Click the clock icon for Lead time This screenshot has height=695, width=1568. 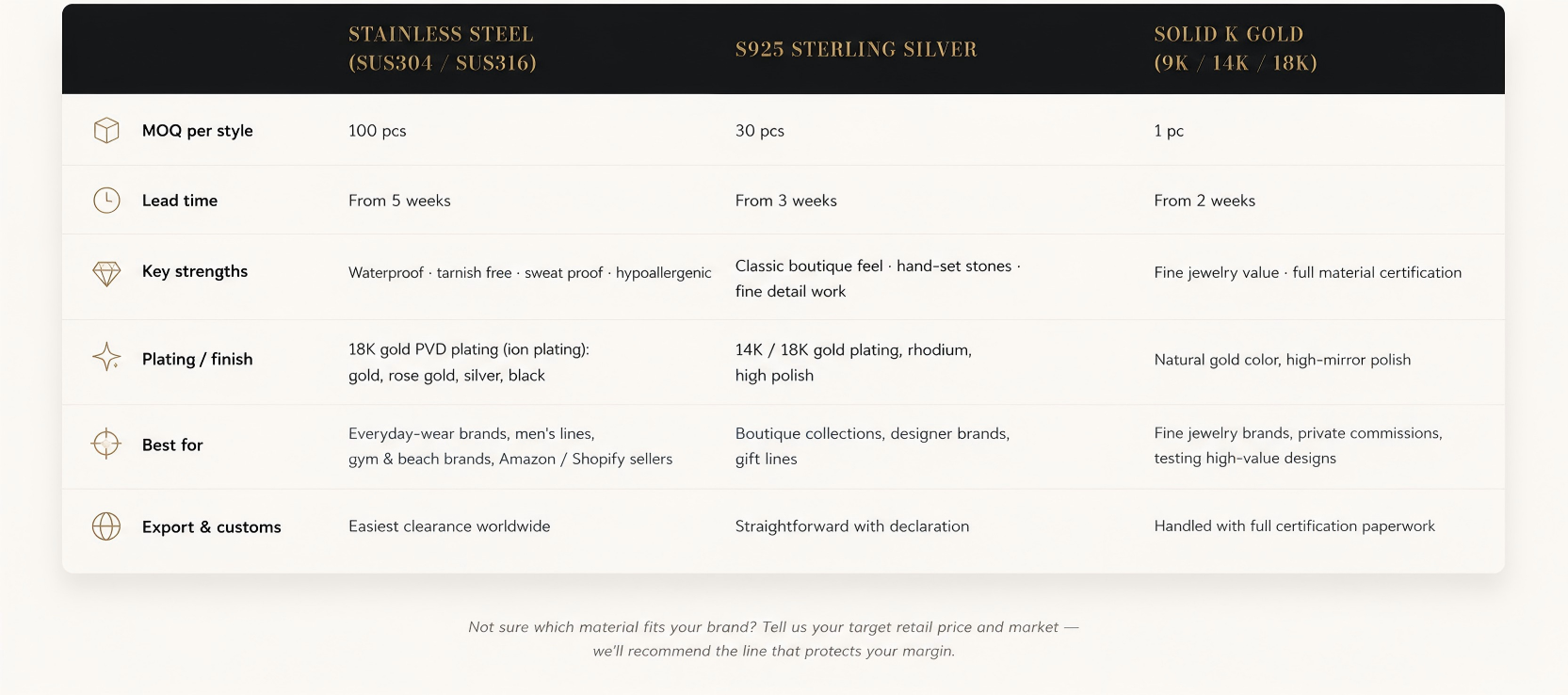(106, 200)
